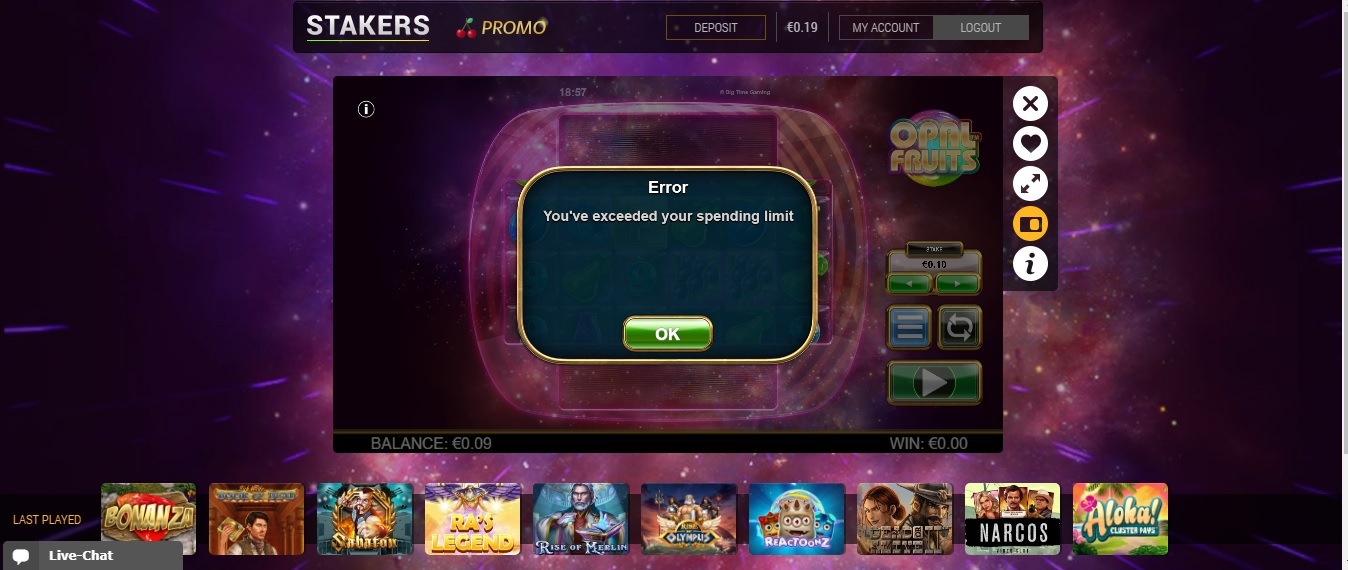Open the orange wallet icon
This screenshot has height=570, width=1348.
[1030, 223]
